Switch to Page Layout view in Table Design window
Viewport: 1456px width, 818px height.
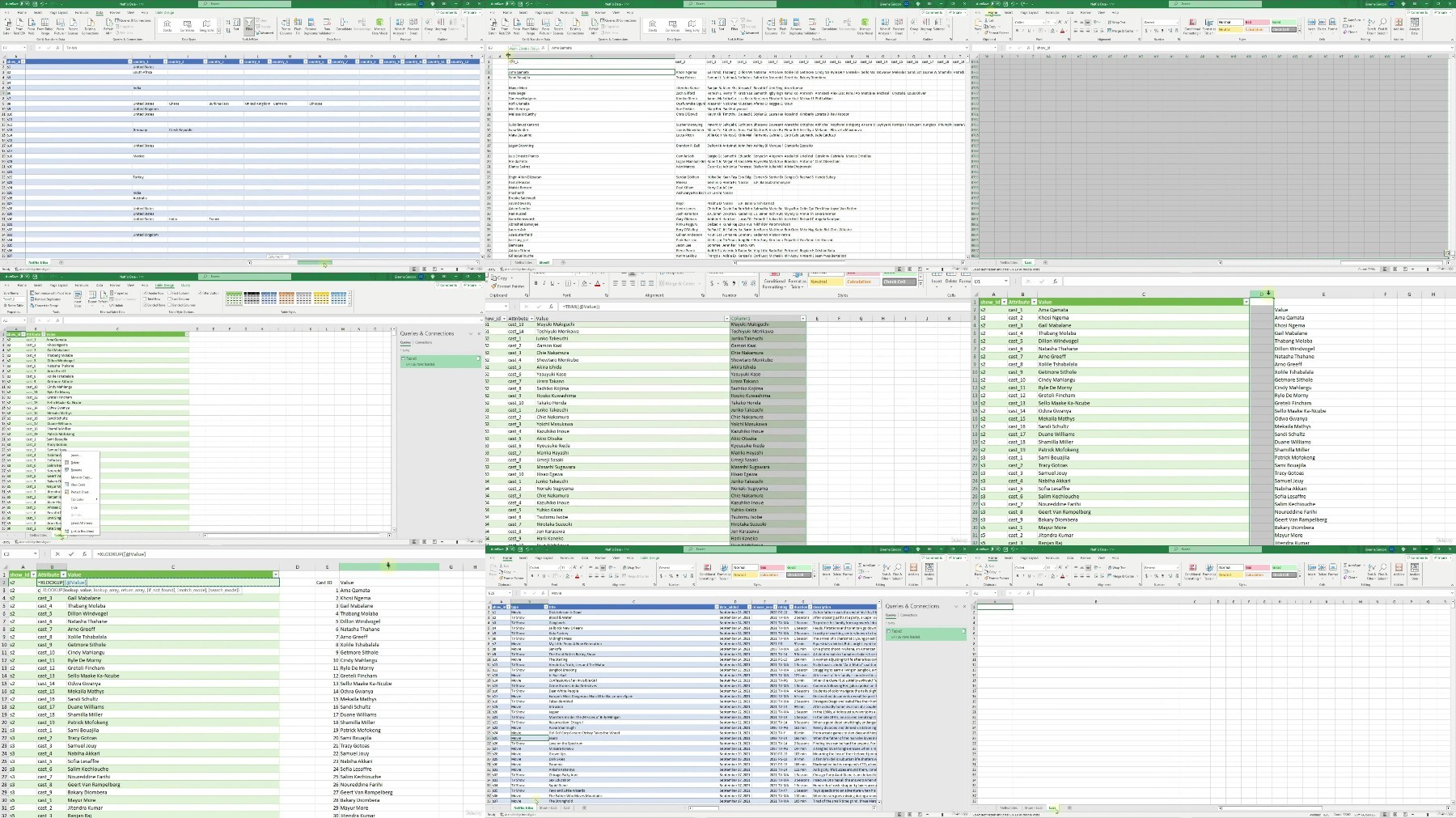point(424,541)
